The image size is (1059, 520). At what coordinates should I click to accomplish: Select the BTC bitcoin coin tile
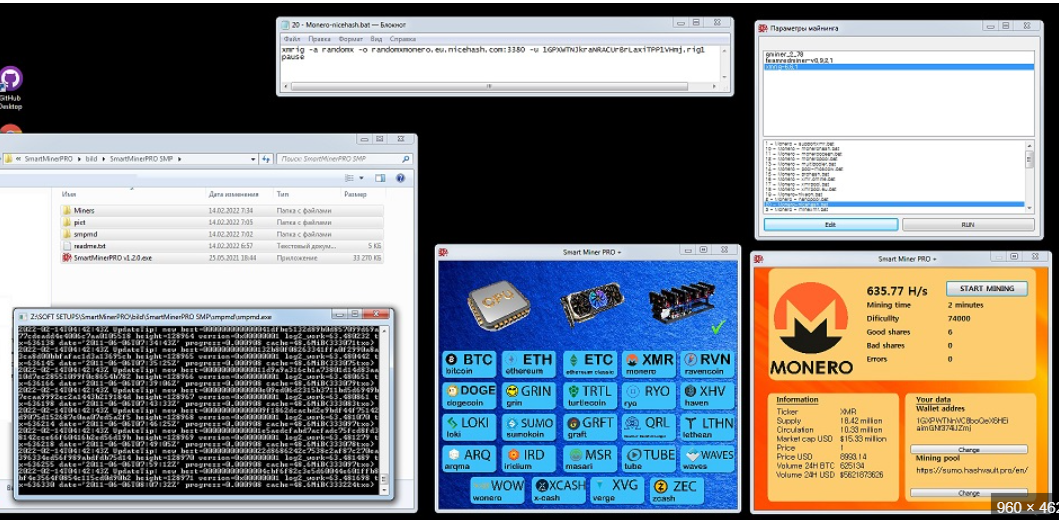469,364
